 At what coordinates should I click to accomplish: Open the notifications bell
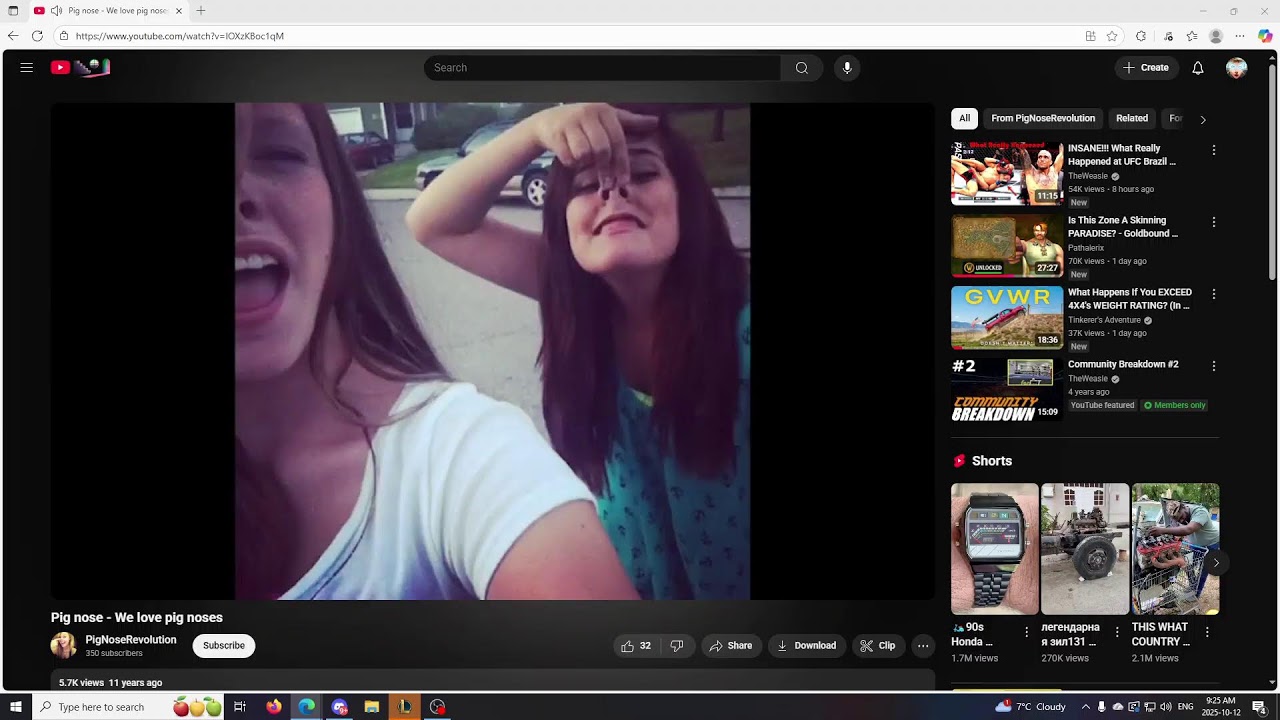[1197, 68]
